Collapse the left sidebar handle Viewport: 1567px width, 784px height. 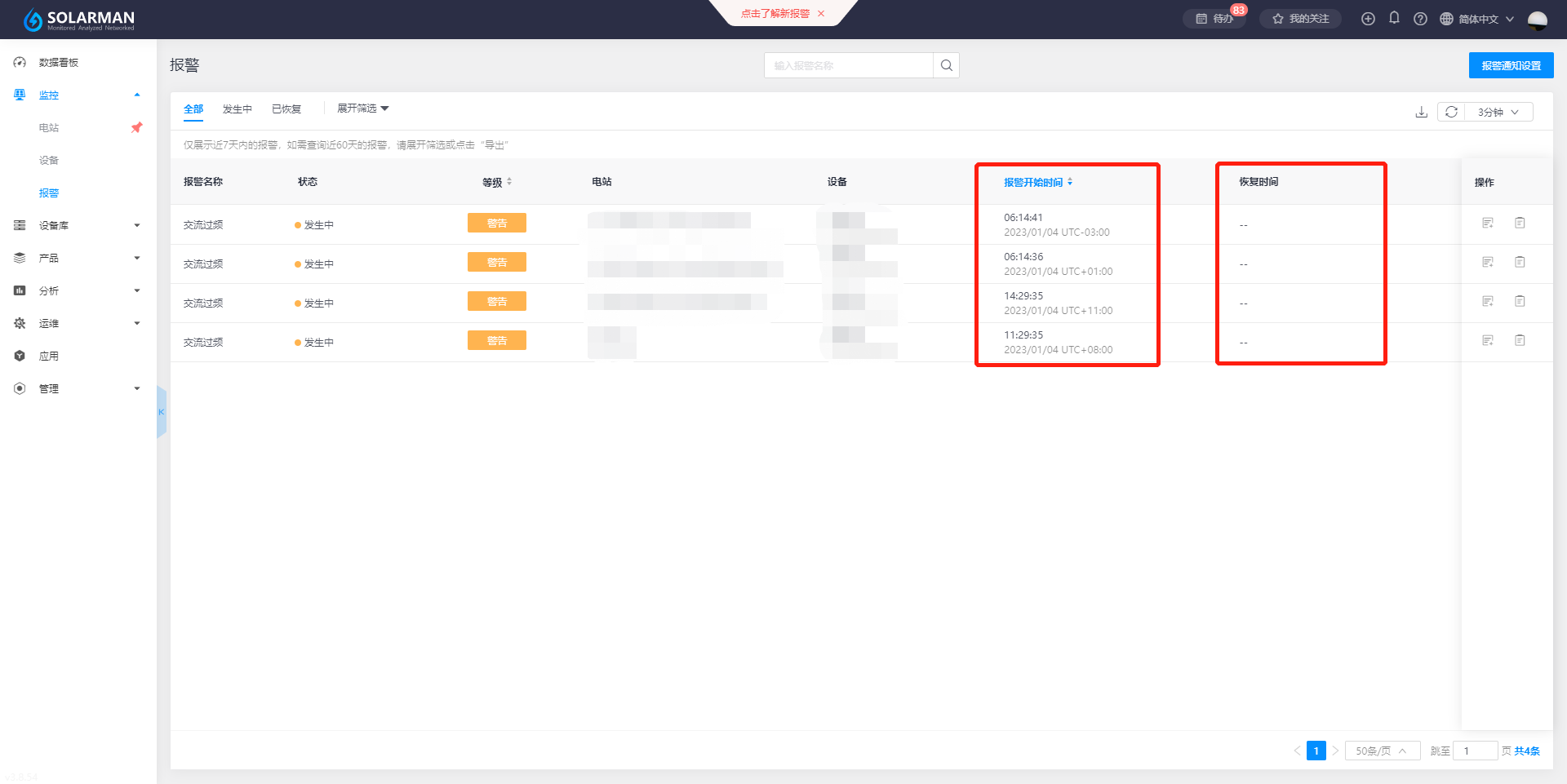[162, 412]
